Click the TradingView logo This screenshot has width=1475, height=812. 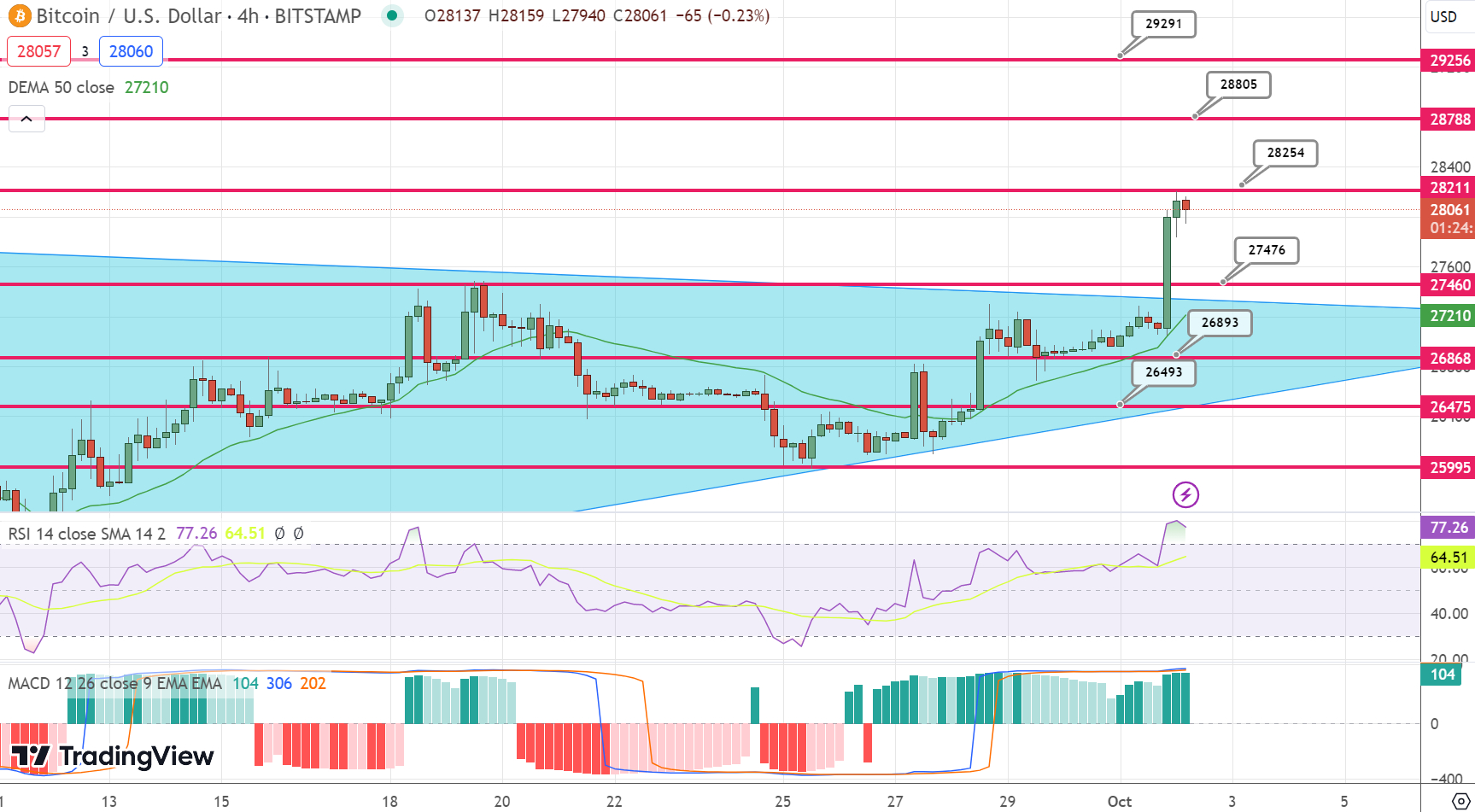[112, 757]
